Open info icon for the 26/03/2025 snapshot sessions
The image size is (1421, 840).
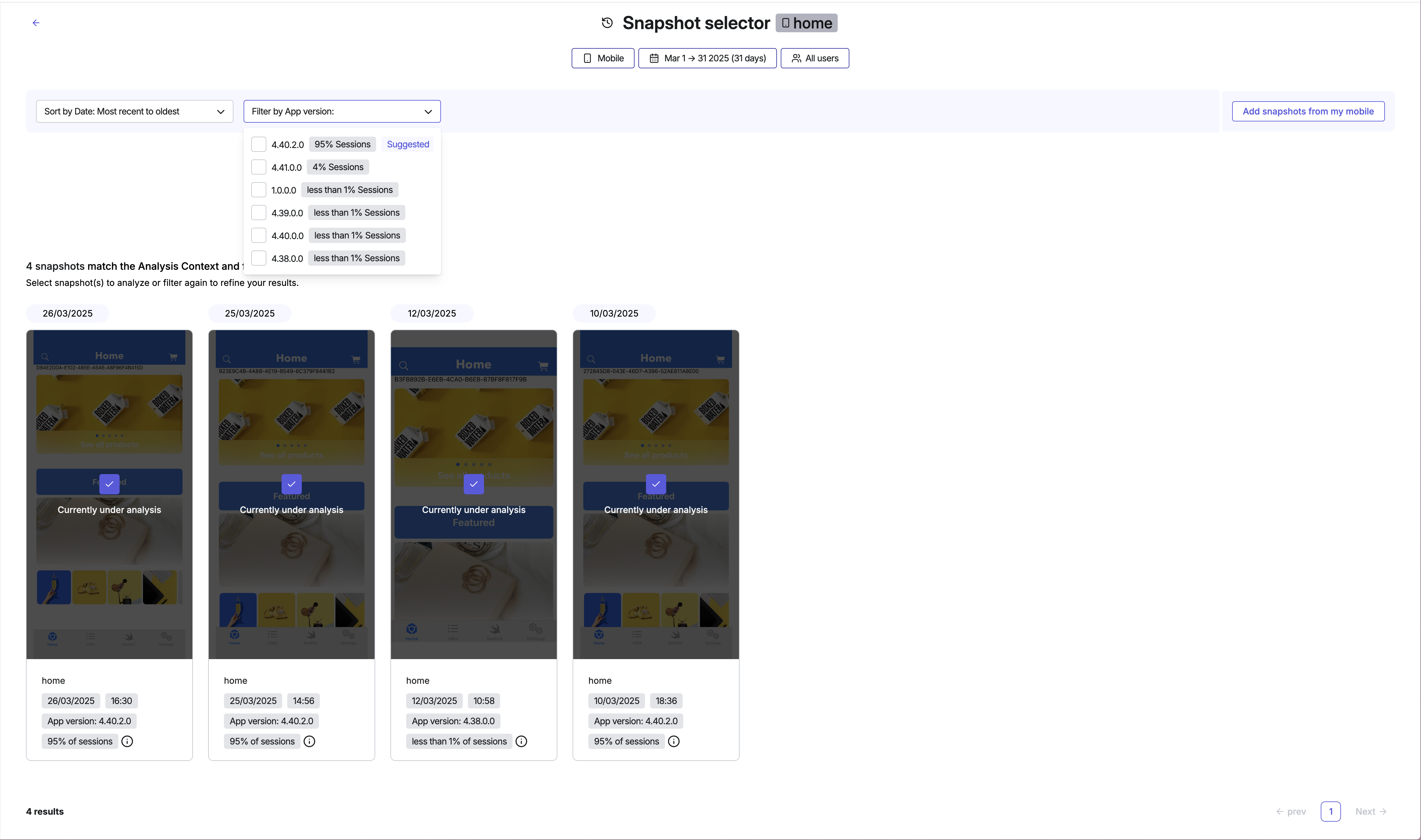[x=127, y=742]
